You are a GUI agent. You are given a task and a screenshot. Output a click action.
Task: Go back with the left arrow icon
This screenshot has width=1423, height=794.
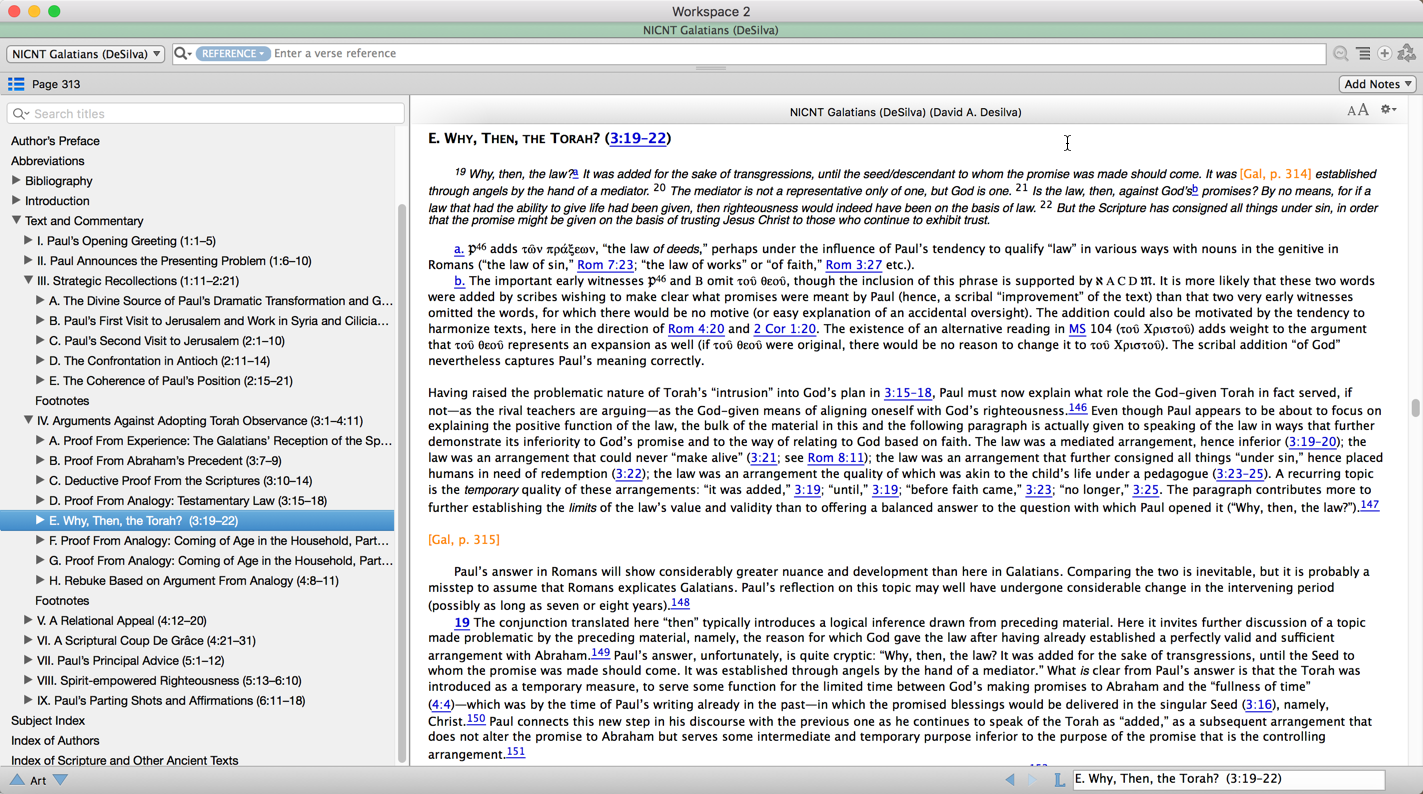(1010, 779)
